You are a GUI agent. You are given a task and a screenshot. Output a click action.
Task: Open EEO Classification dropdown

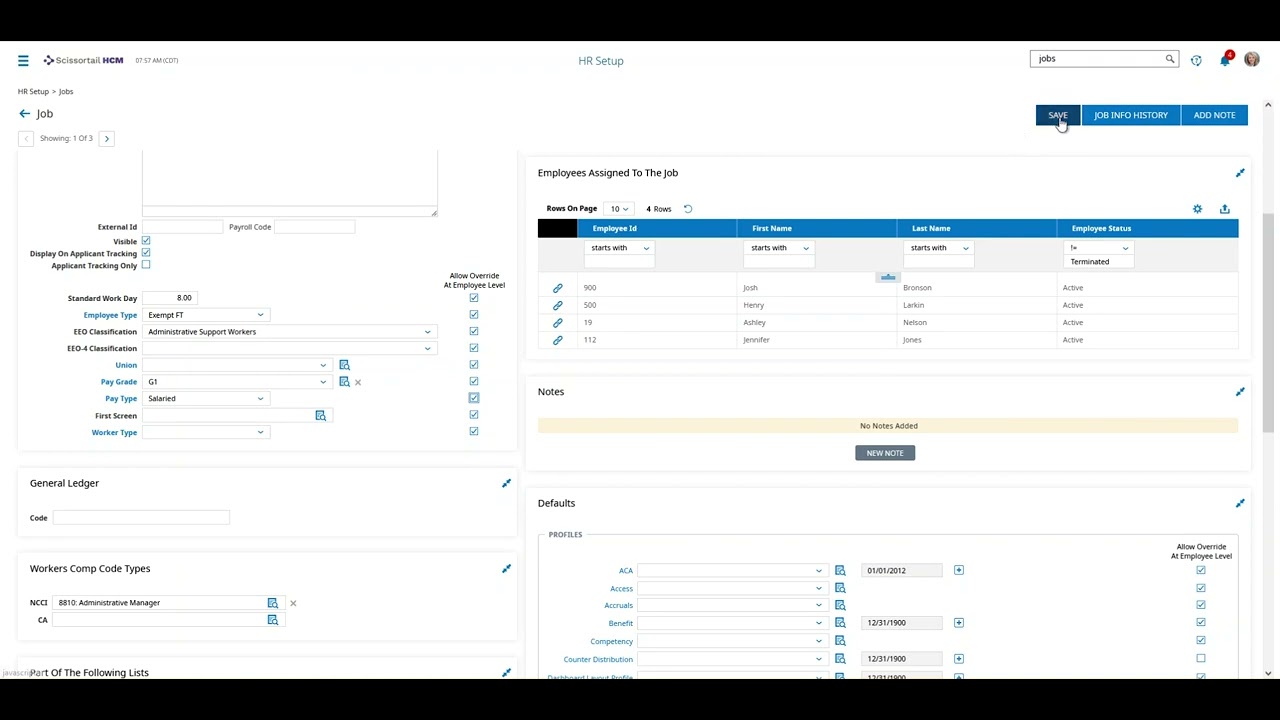click(289, 332)
